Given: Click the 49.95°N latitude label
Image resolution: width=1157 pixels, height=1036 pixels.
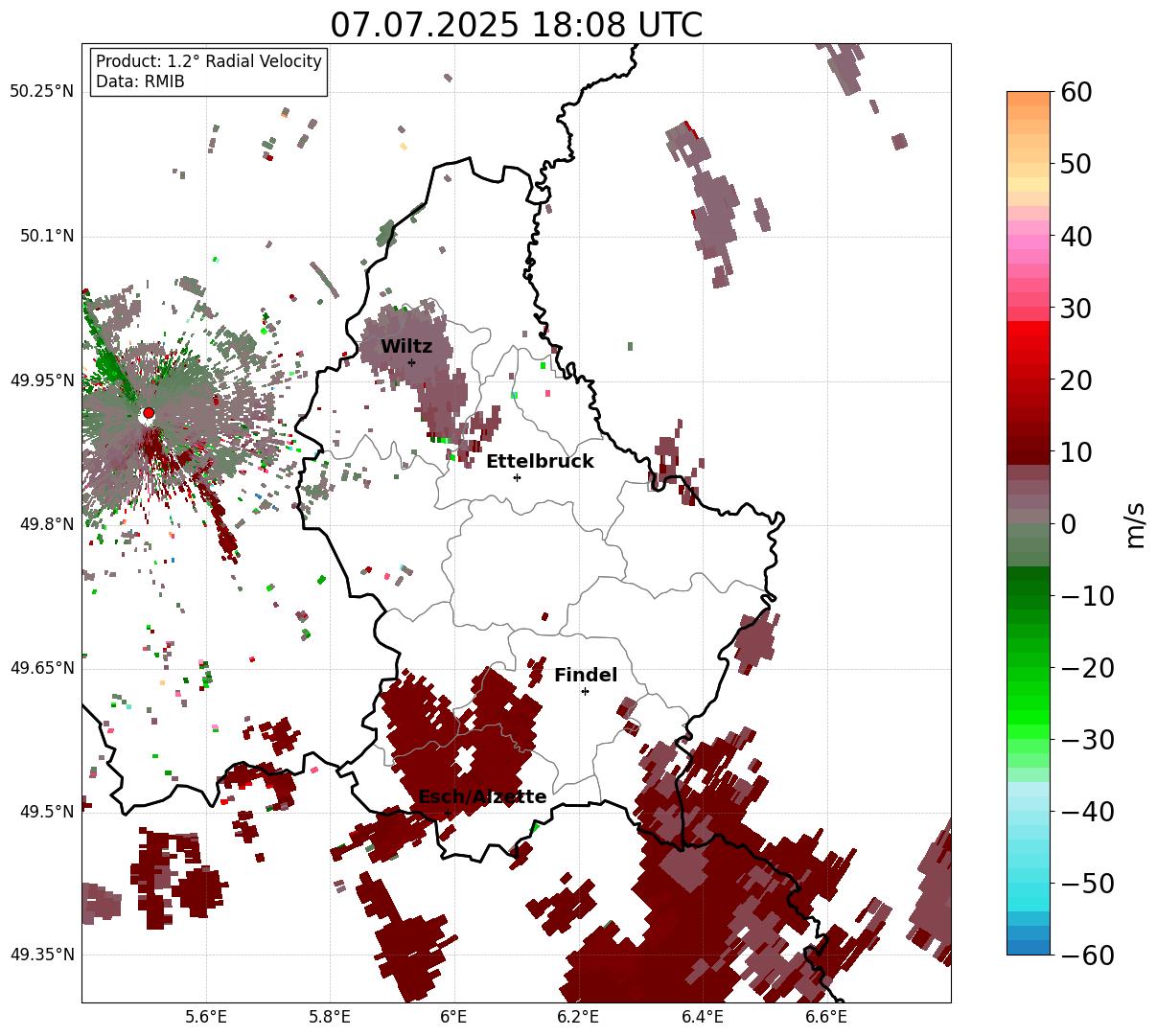Looking at the screenshot, I should (41, 380).
